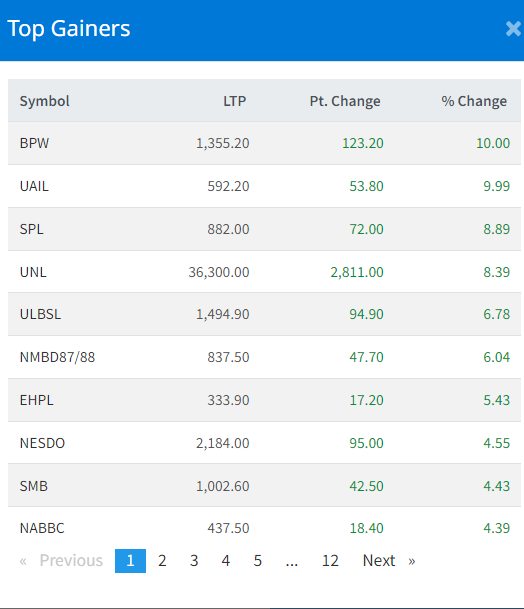
Task: Open UNL stock details
Action: coord(33,272)
